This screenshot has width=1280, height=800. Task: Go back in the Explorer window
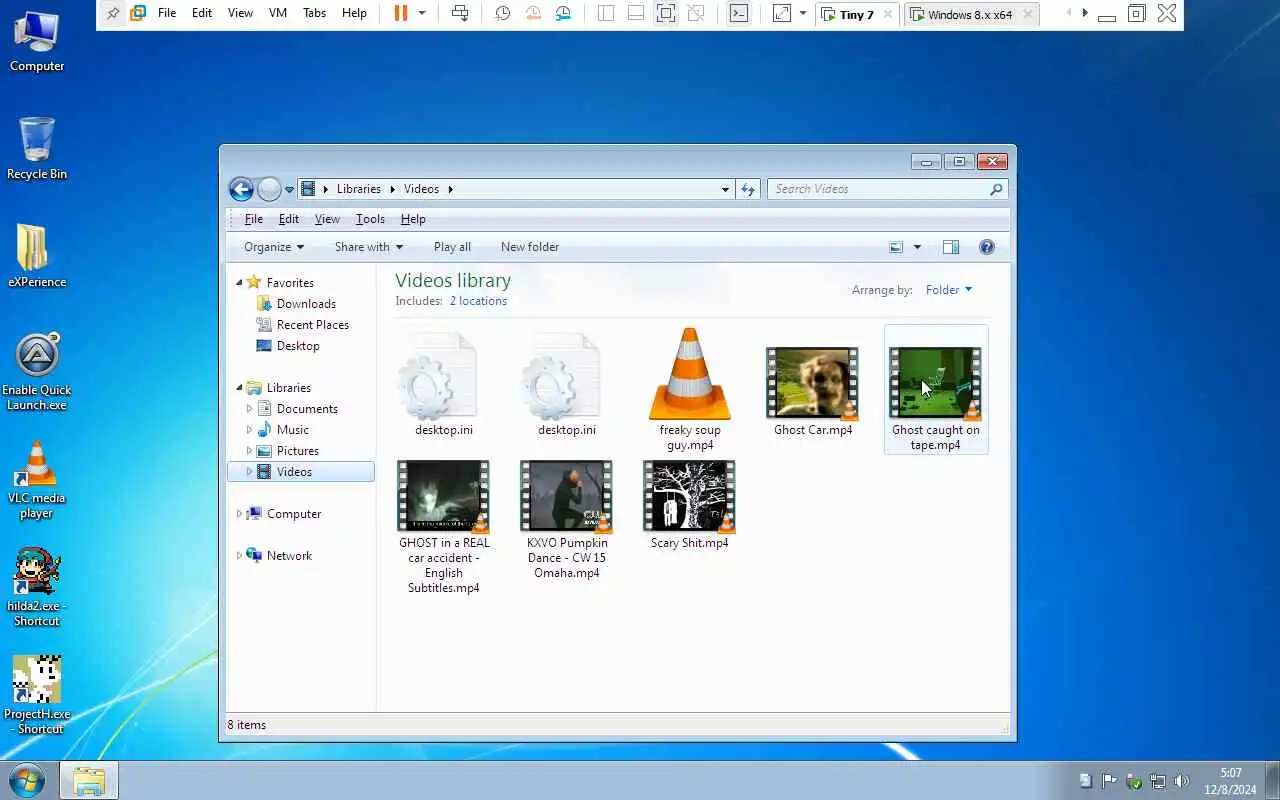tap(241, 189)
